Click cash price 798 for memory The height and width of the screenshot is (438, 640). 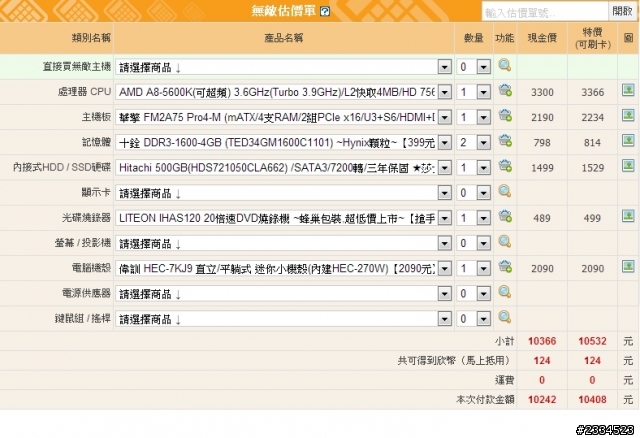[542, 143]
